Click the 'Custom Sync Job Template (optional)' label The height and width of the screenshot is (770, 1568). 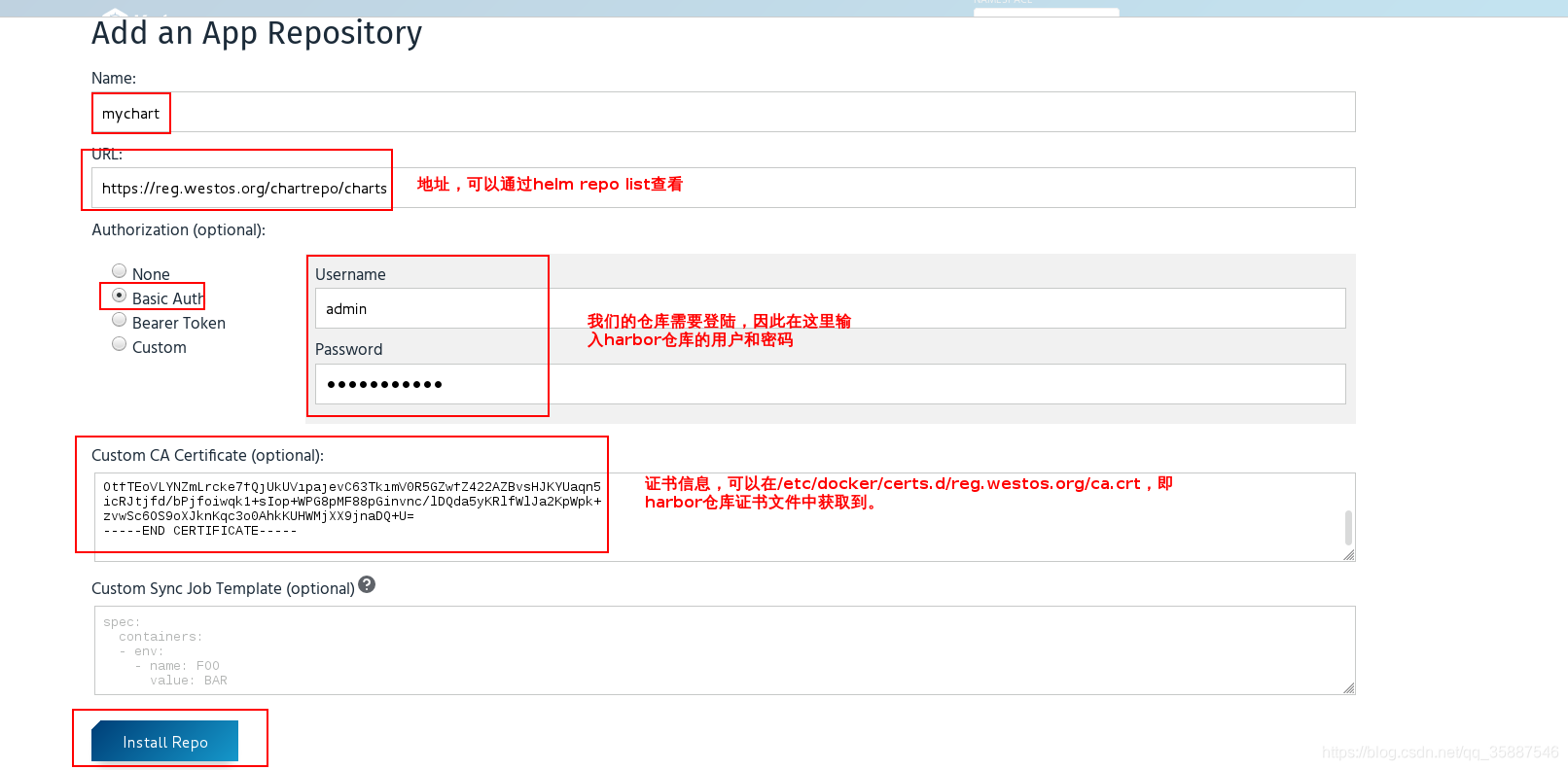[x=223, y=589]
